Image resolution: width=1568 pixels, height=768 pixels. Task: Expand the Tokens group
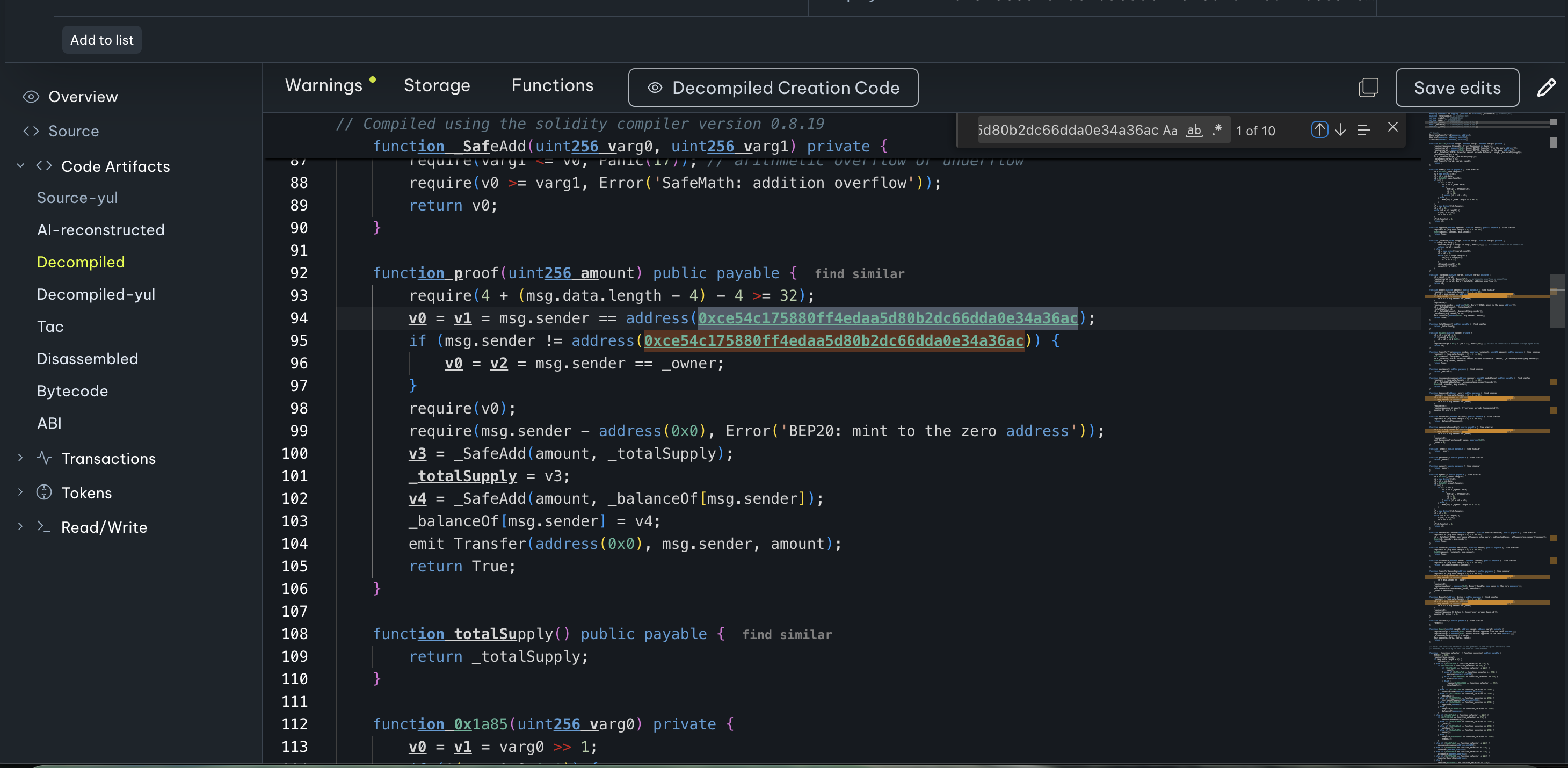coord(20,492)
